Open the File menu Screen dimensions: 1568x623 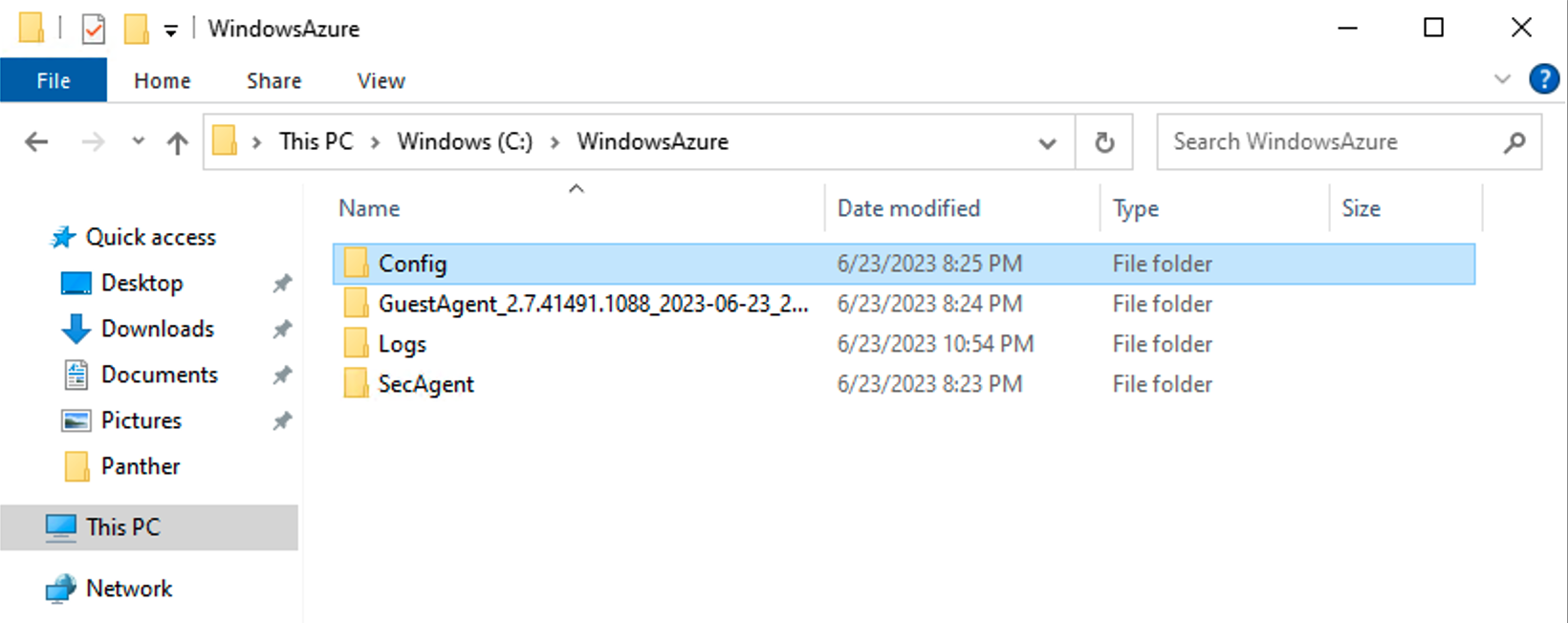[x=54, y=80]
